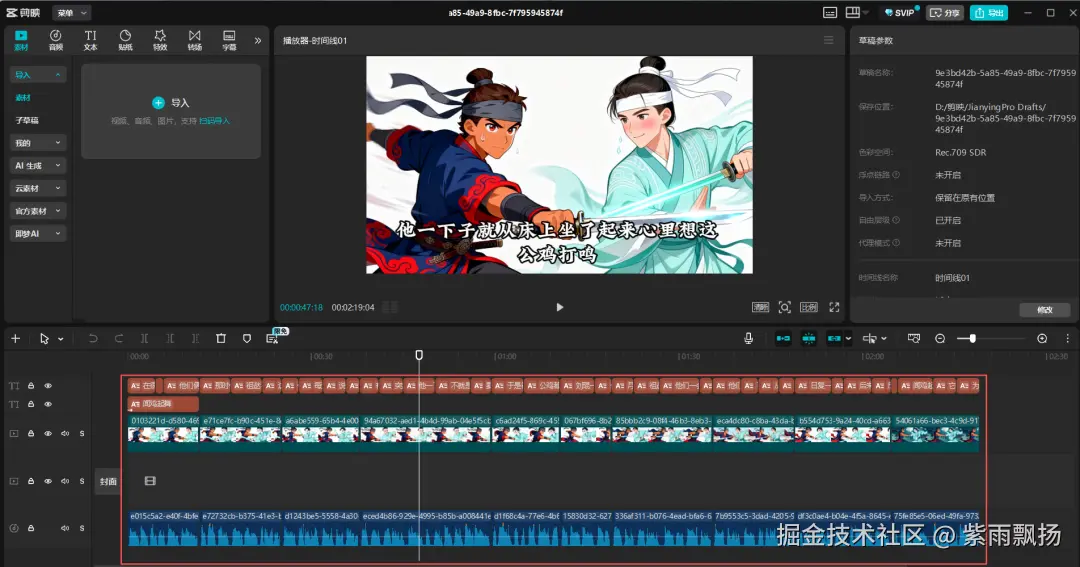1080x567 pixels.
Task: Click the 分享 share button
Action: pos(944,12)
